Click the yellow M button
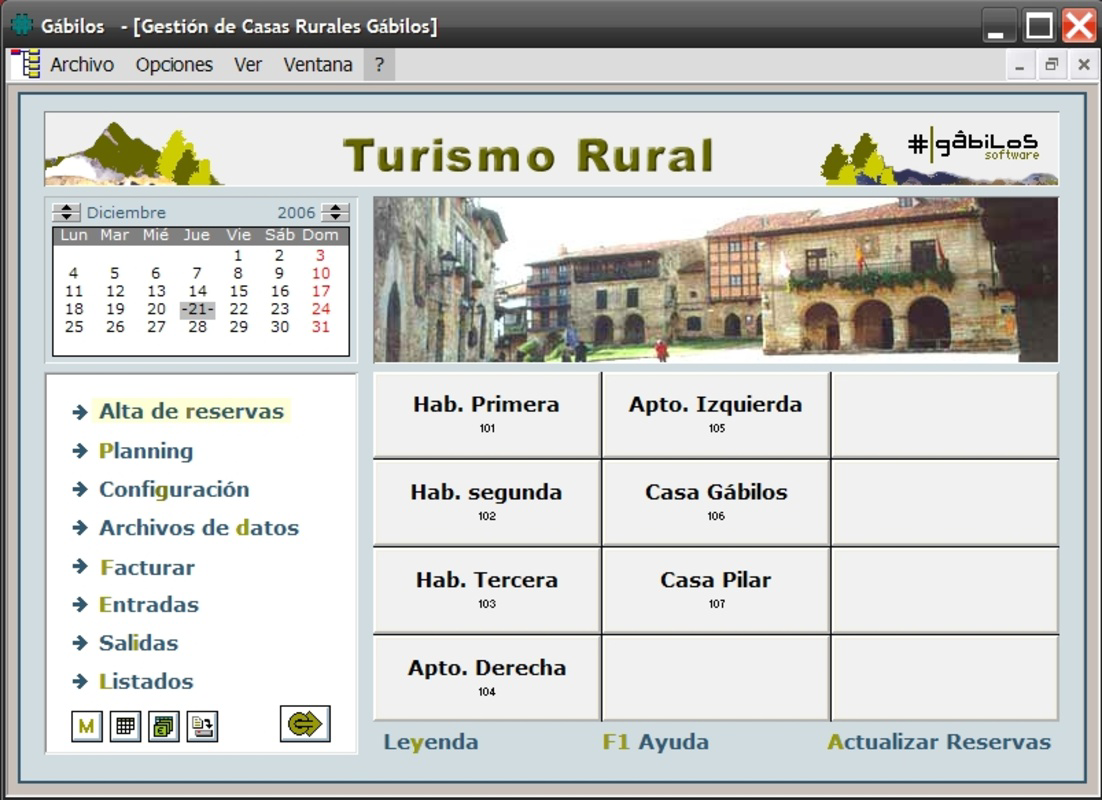The image size is (1102, 800). [x=86, y=726]
